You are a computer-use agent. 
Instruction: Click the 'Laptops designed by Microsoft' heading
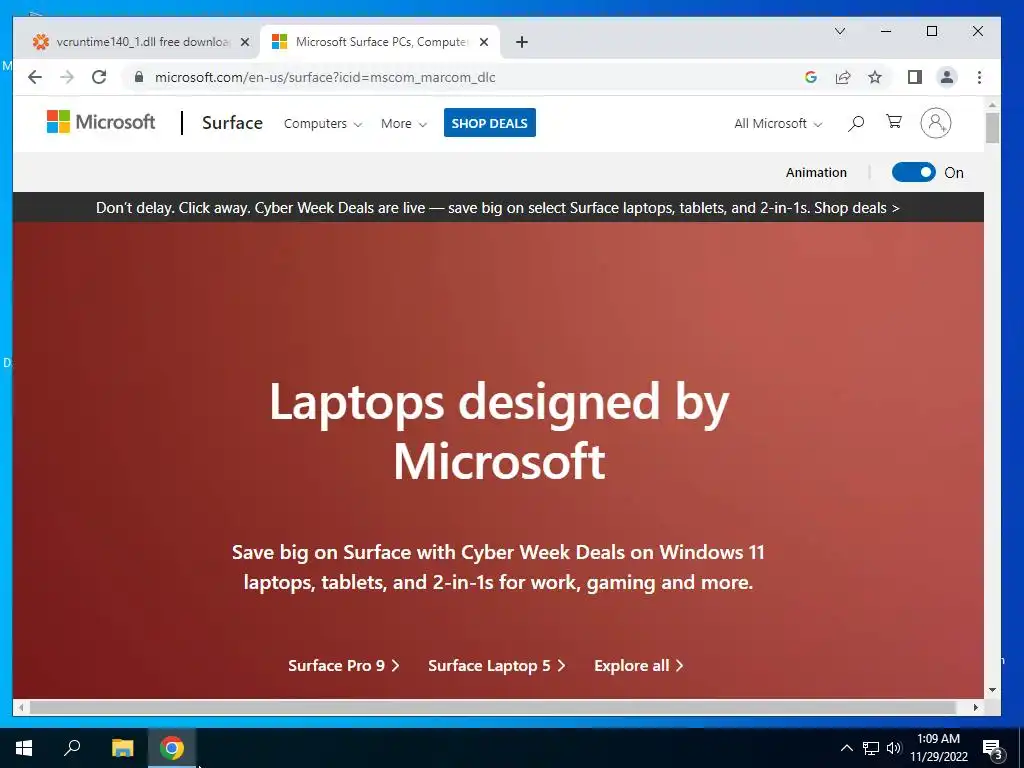pos(499,431)
